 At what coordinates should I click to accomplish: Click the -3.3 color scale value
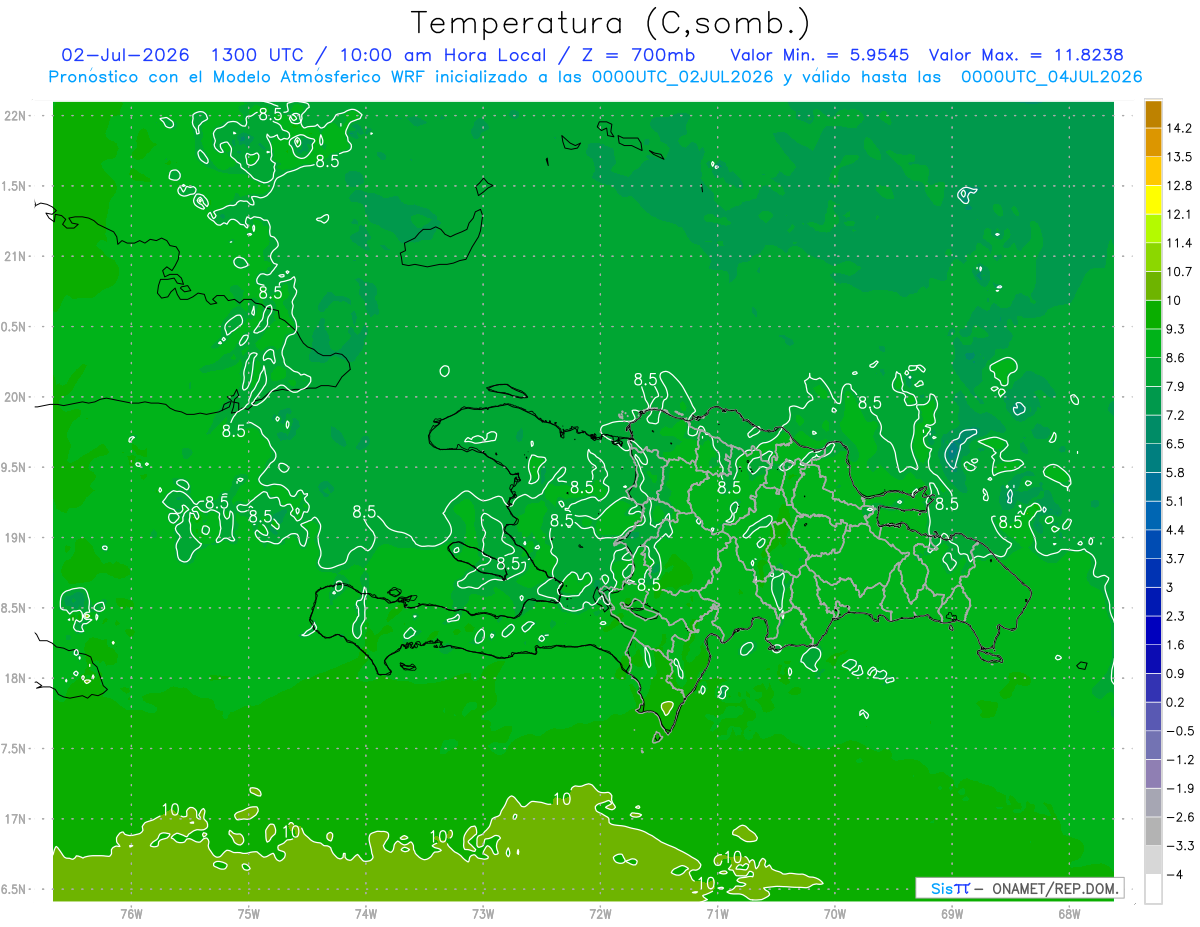(1180, 846)
